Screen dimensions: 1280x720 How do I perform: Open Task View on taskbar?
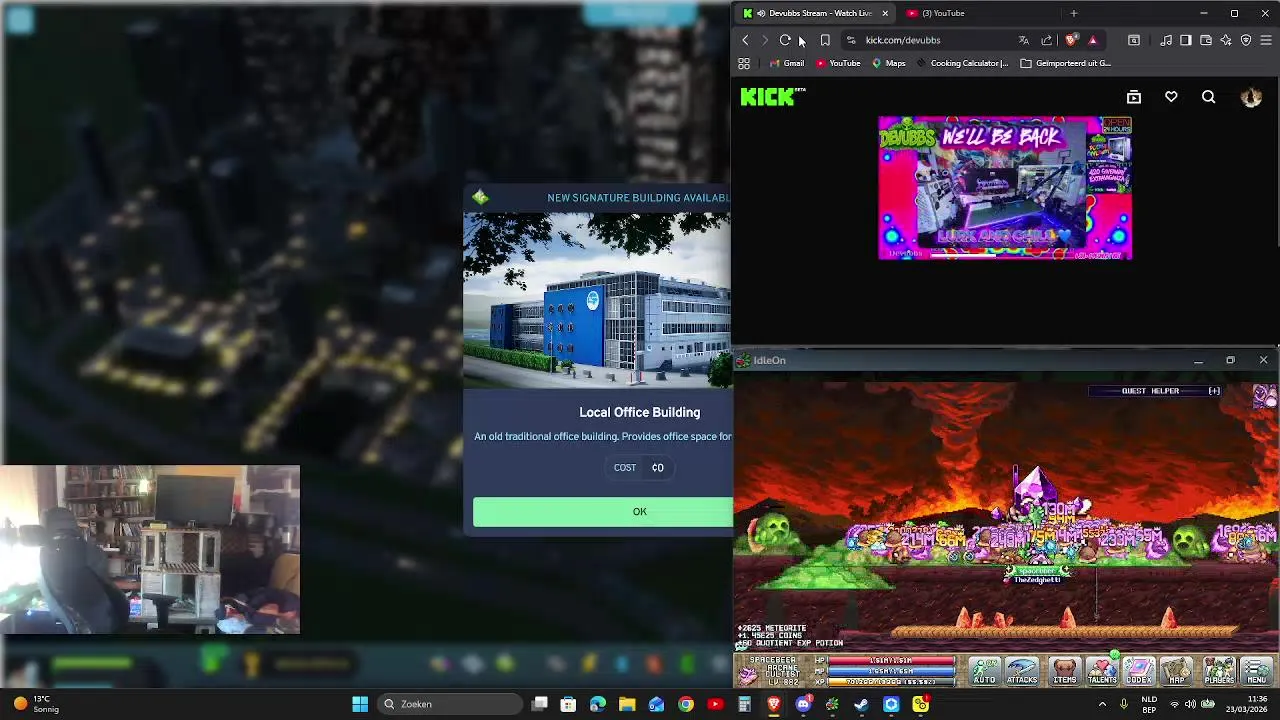pos(540,704)
